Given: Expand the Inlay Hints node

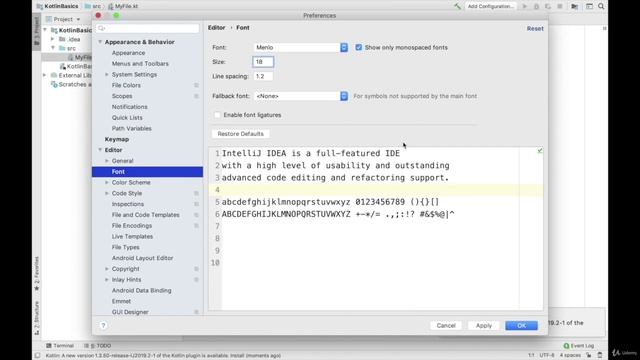Looking at the screenshot, I should click(107, 280).
